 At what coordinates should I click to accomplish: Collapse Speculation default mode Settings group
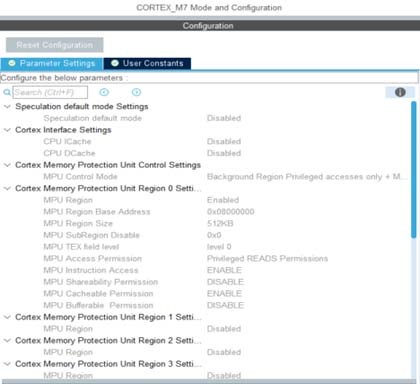pos(7,107)
